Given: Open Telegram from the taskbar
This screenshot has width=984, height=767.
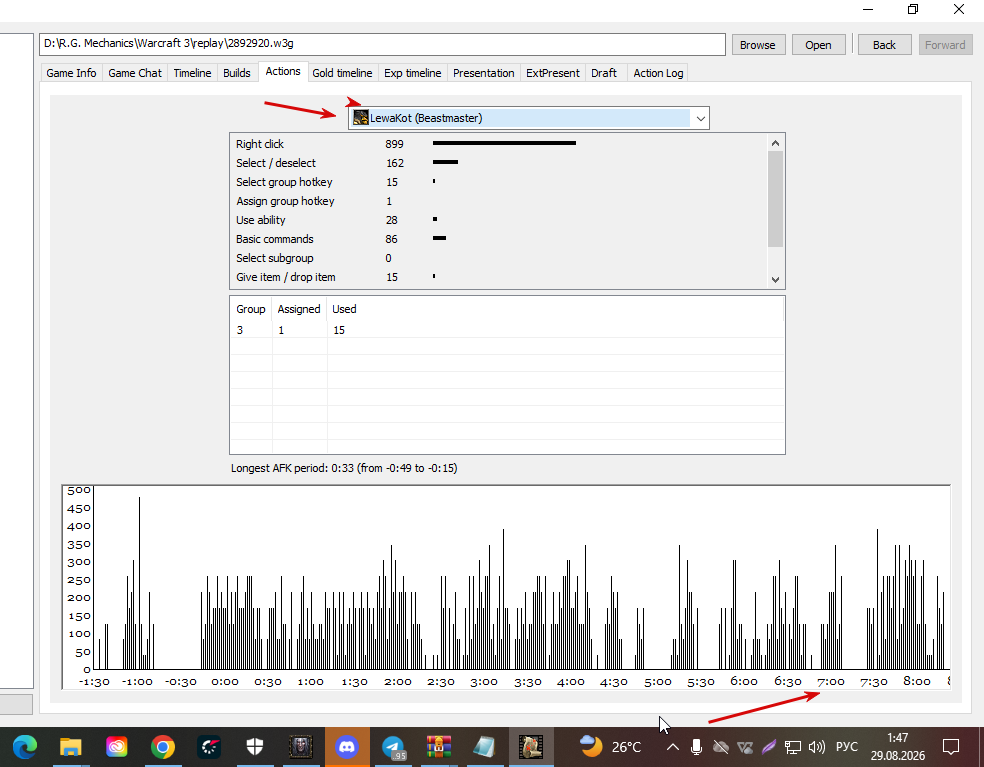Looking at the screenshot, I should [393, 747].
